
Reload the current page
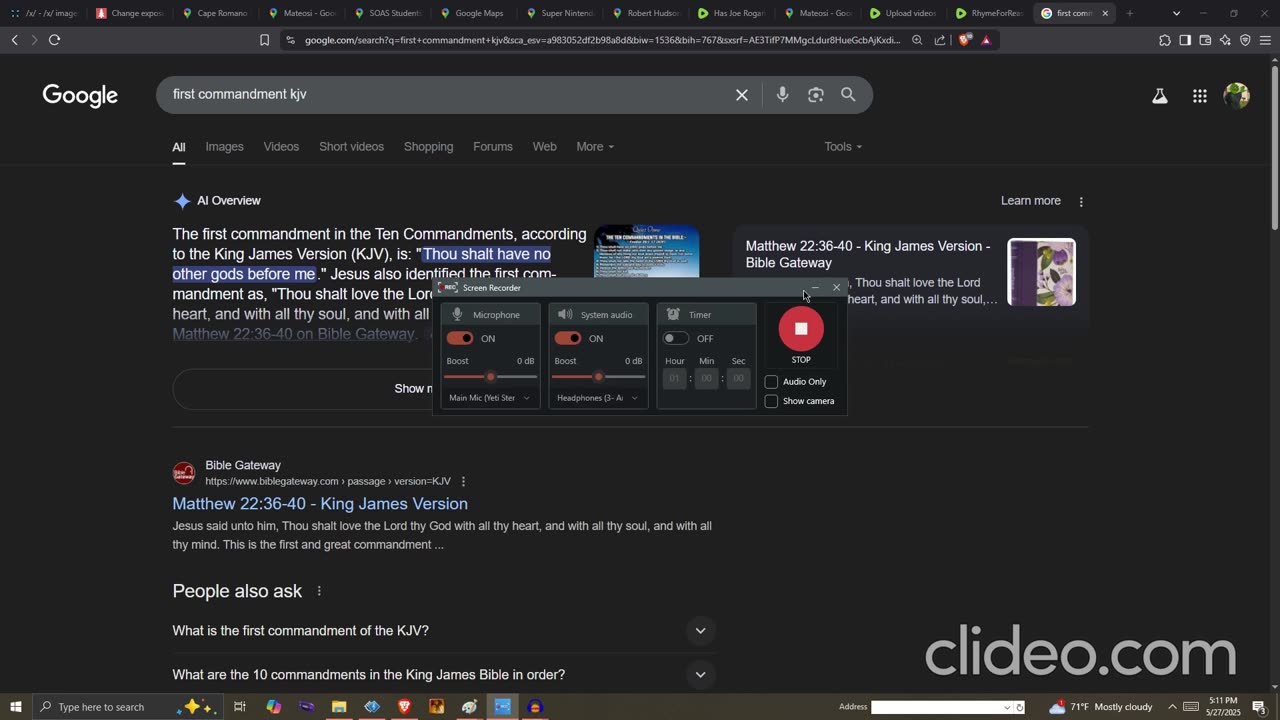(x=54, y=40)
